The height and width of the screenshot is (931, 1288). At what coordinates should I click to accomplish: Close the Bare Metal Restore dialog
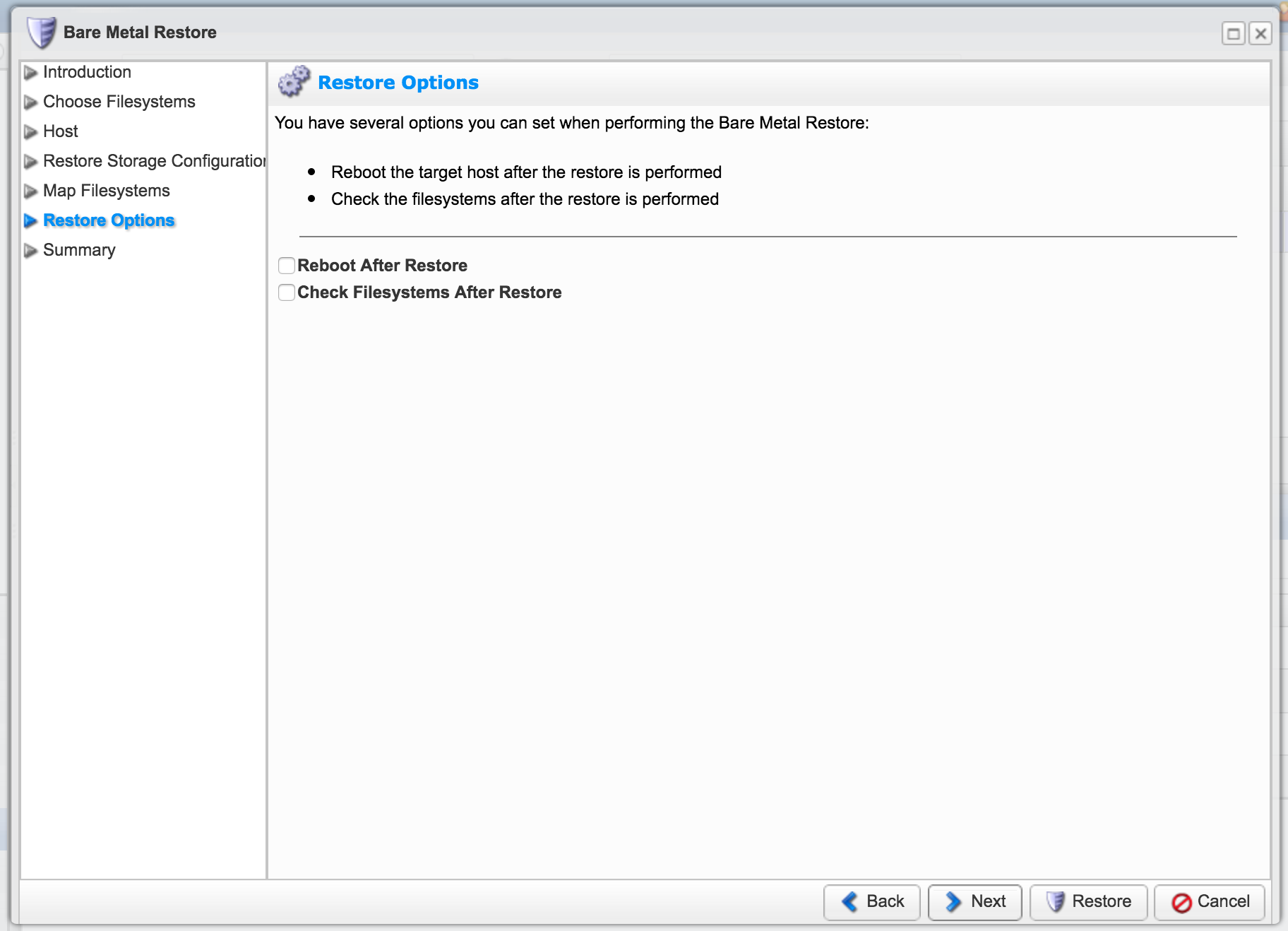(x=1260, y=33)
